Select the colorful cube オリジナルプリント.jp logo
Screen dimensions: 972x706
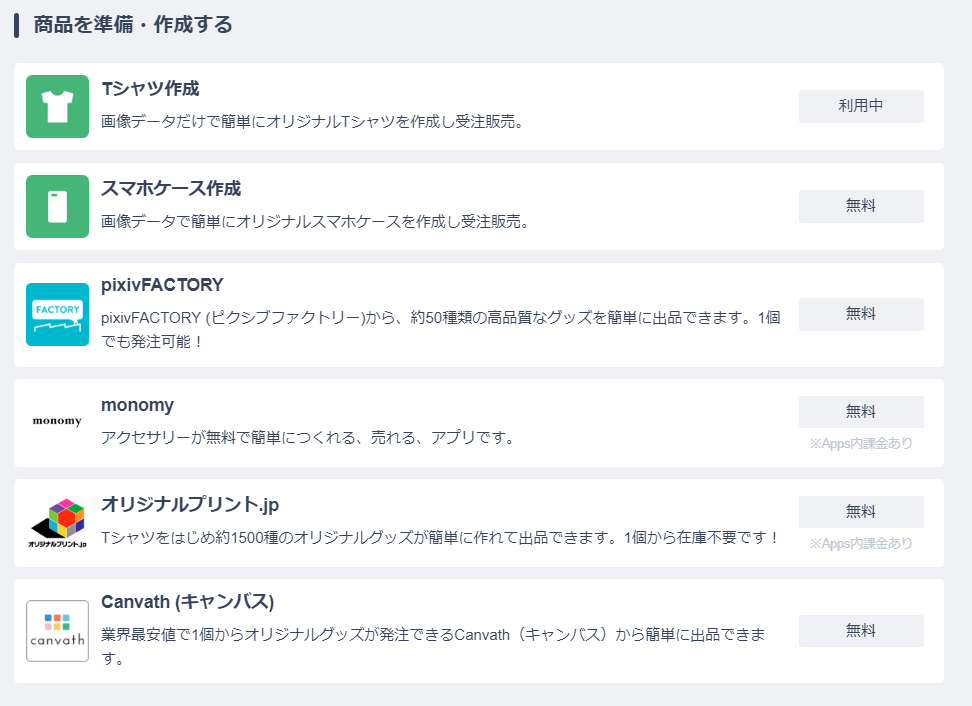point(57,523)
